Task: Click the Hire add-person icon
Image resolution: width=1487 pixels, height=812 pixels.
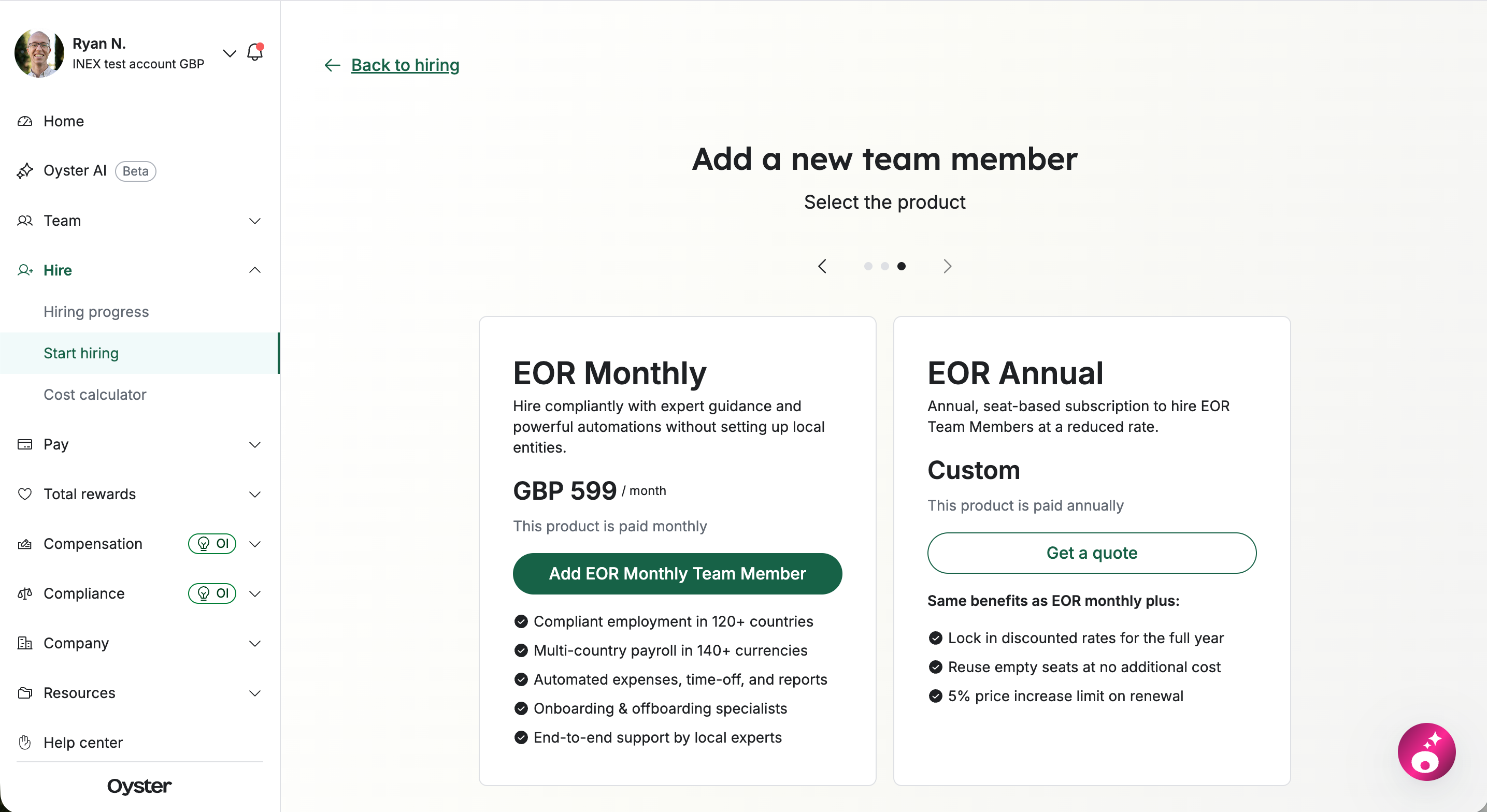Action: (25, 270)
